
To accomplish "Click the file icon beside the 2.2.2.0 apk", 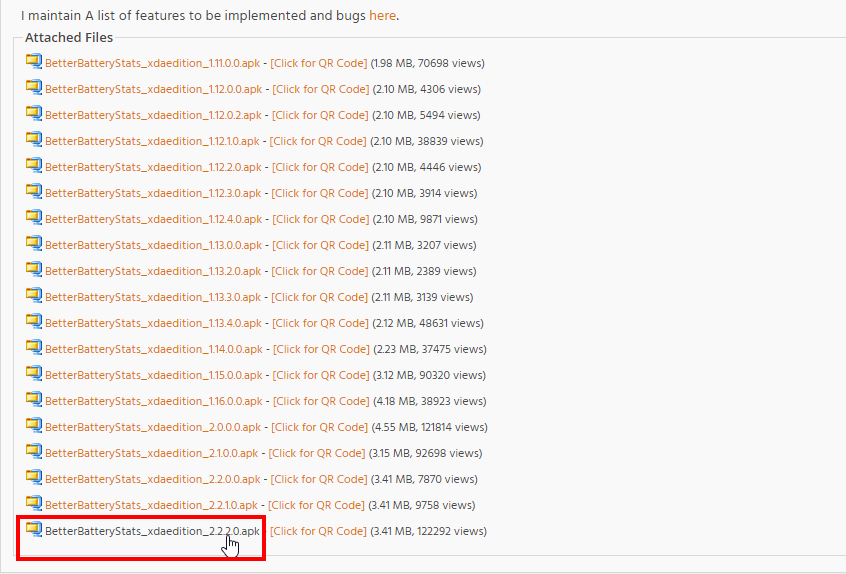I will click(x=34, y=529).
